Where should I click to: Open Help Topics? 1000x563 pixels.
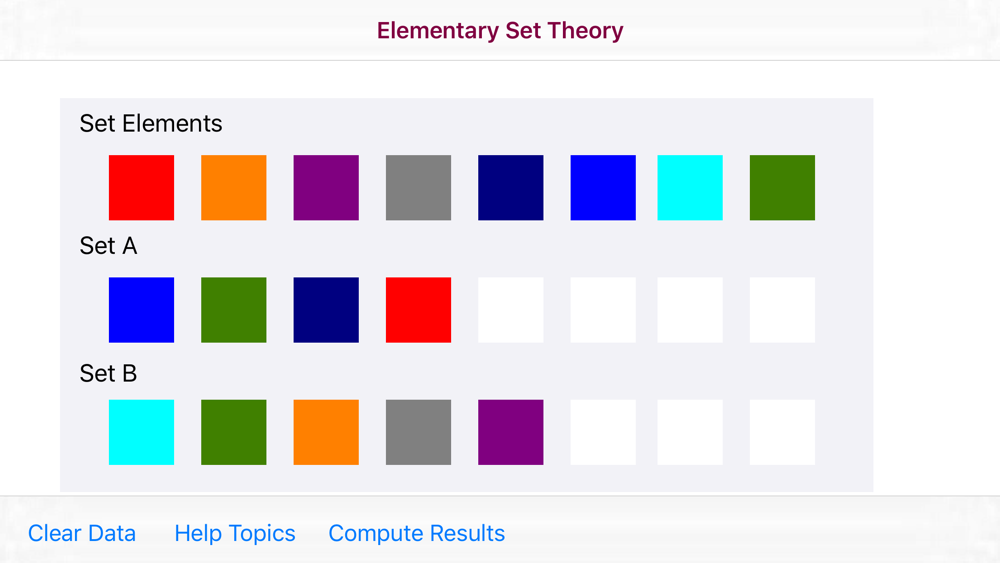235,533
